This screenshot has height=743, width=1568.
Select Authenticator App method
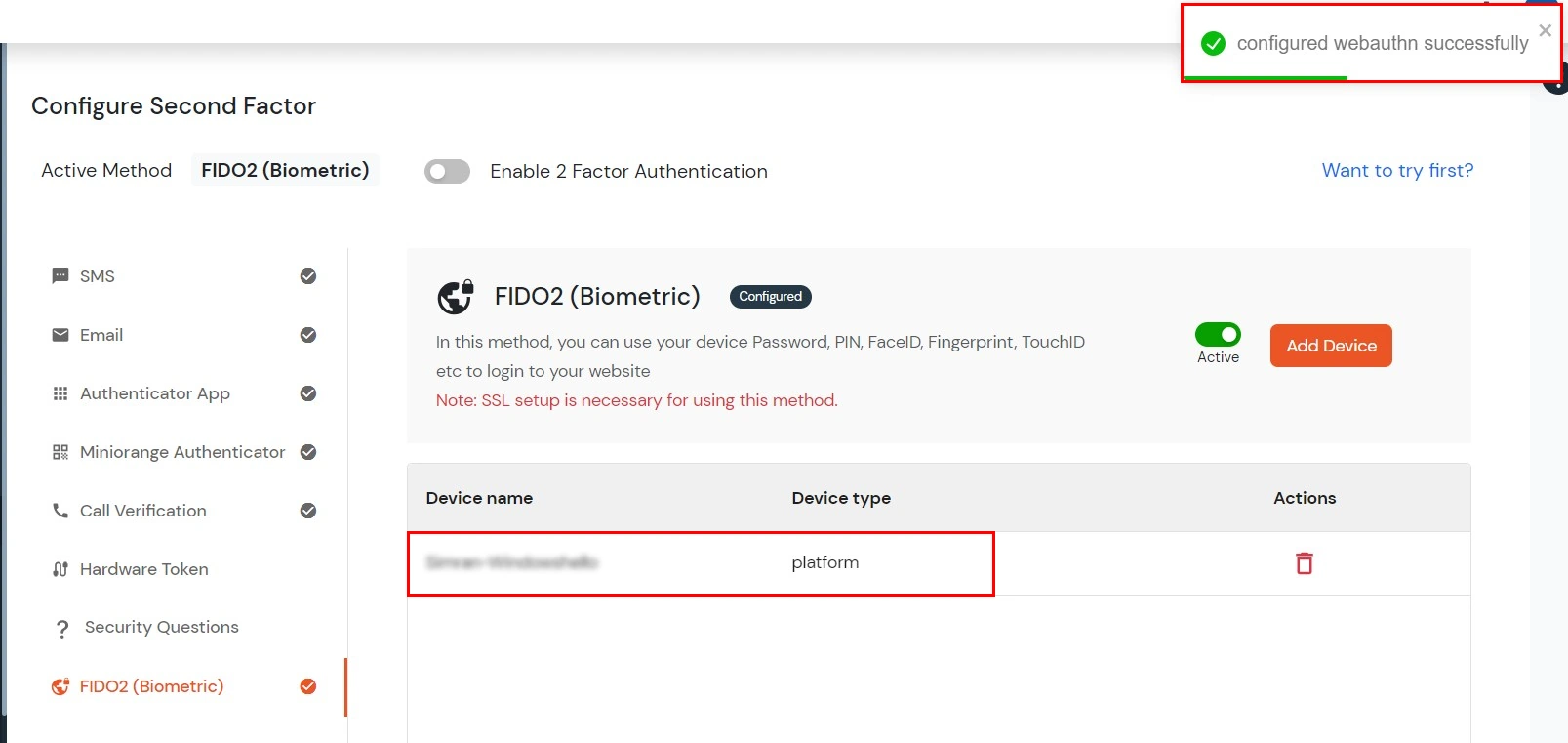point(155,393)
